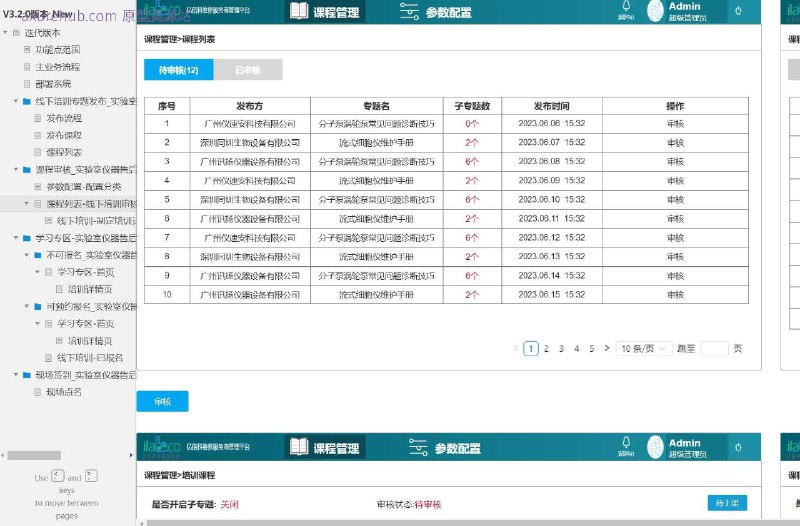Click the previous page arrow in pagination

(x=516, y=348)
